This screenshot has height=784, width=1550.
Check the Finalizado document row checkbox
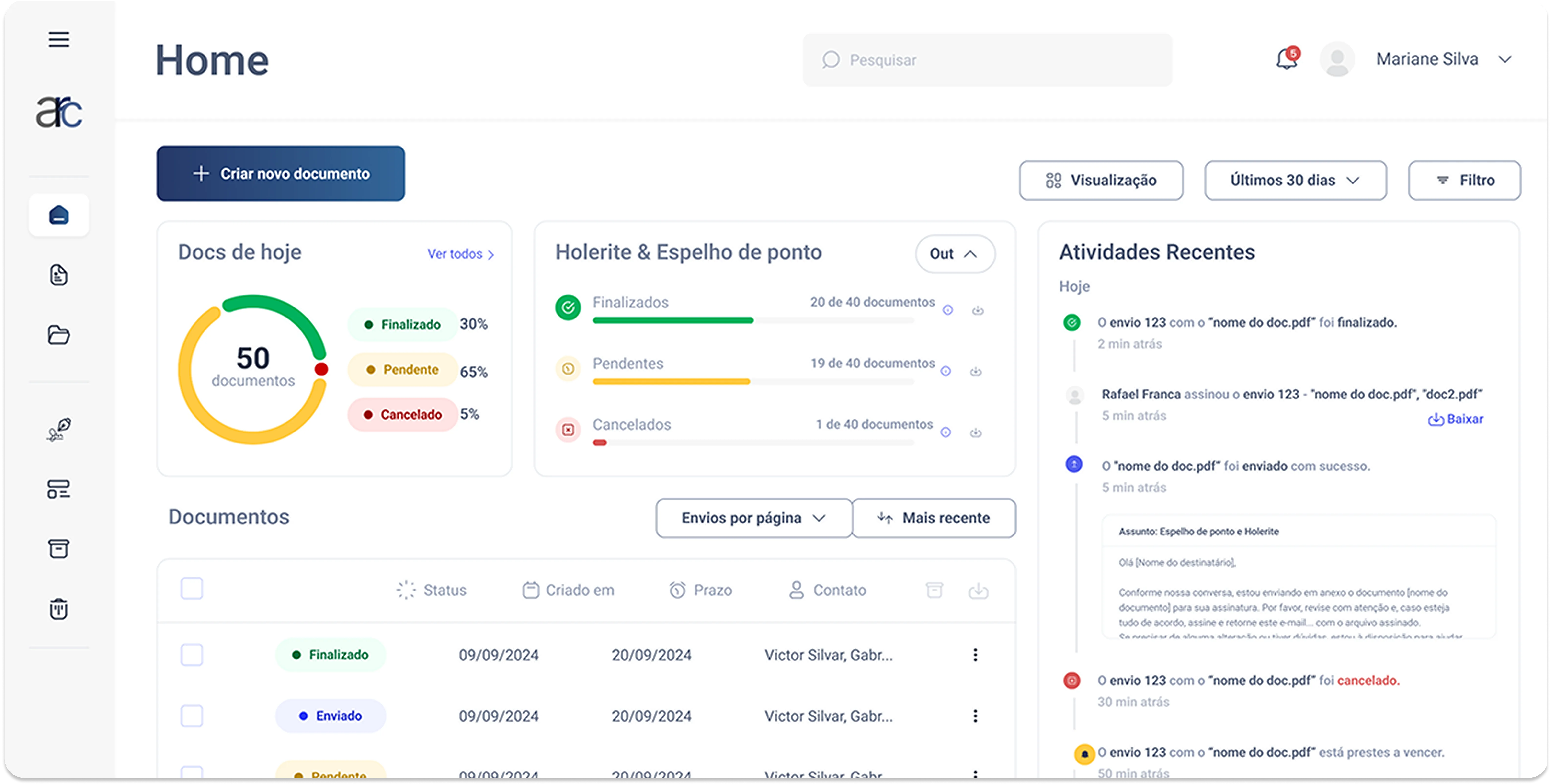point(192,655)
